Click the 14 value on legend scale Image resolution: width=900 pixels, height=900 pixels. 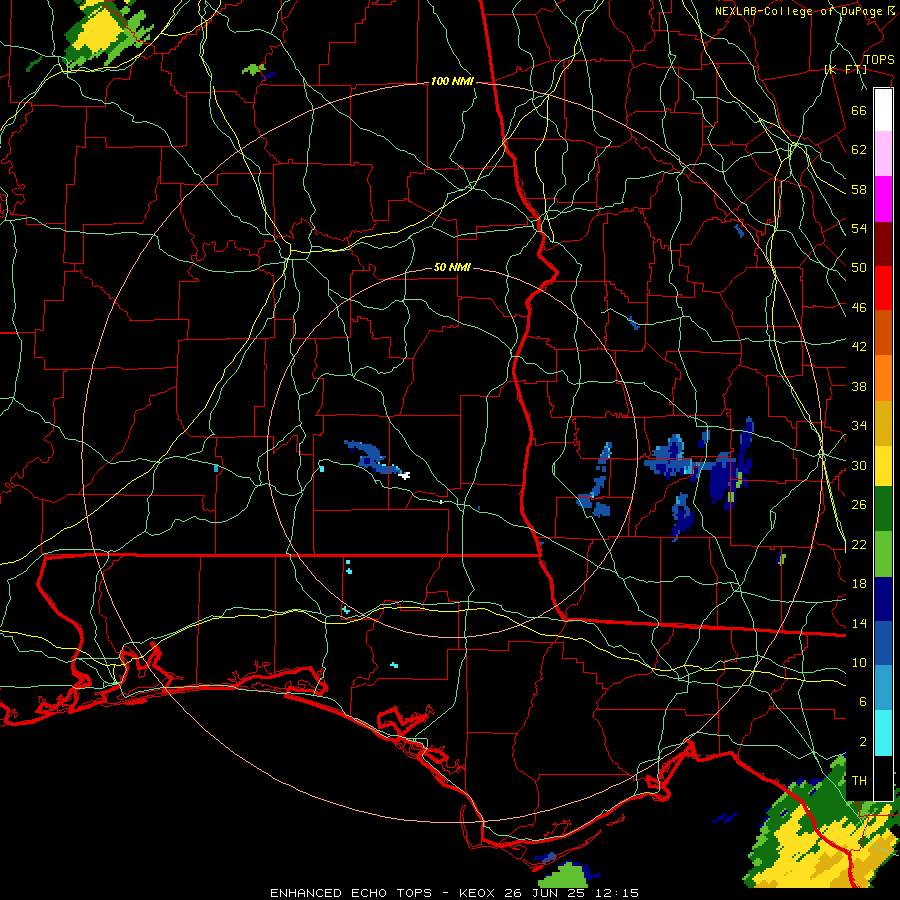[x=859, y=623]
